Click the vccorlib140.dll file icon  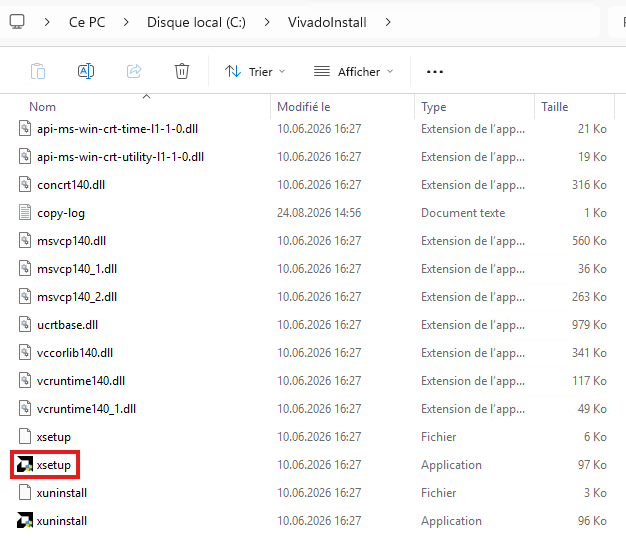tap(25, 352)
